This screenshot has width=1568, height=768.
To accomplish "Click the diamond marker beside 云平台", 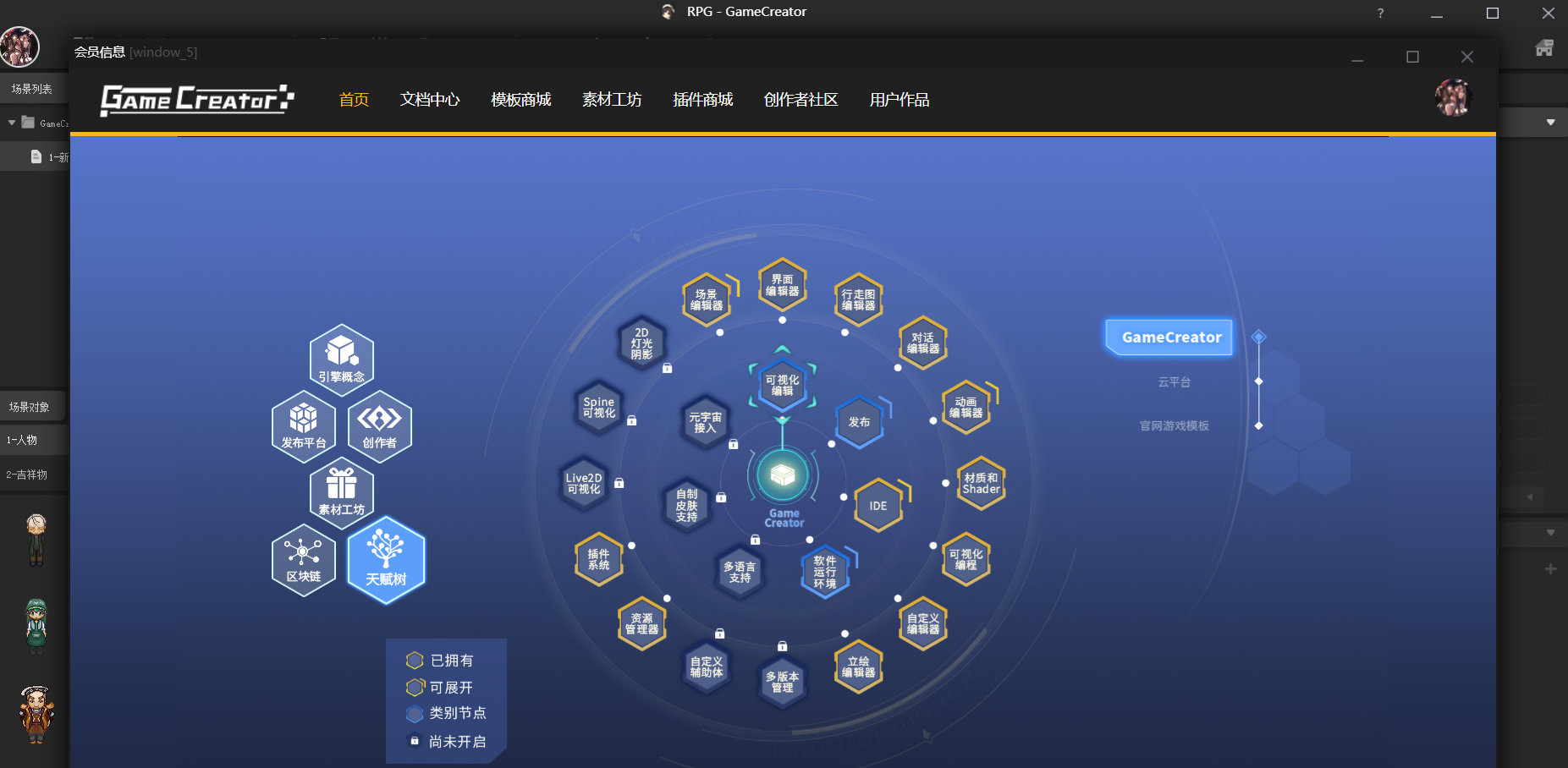I will (1259, 381).
